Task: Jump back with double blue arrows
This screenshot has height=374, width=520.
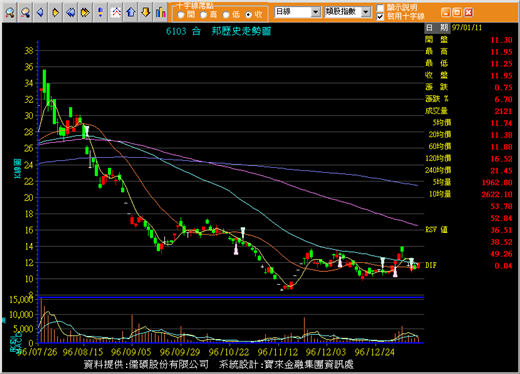Action: click(70, 13)
